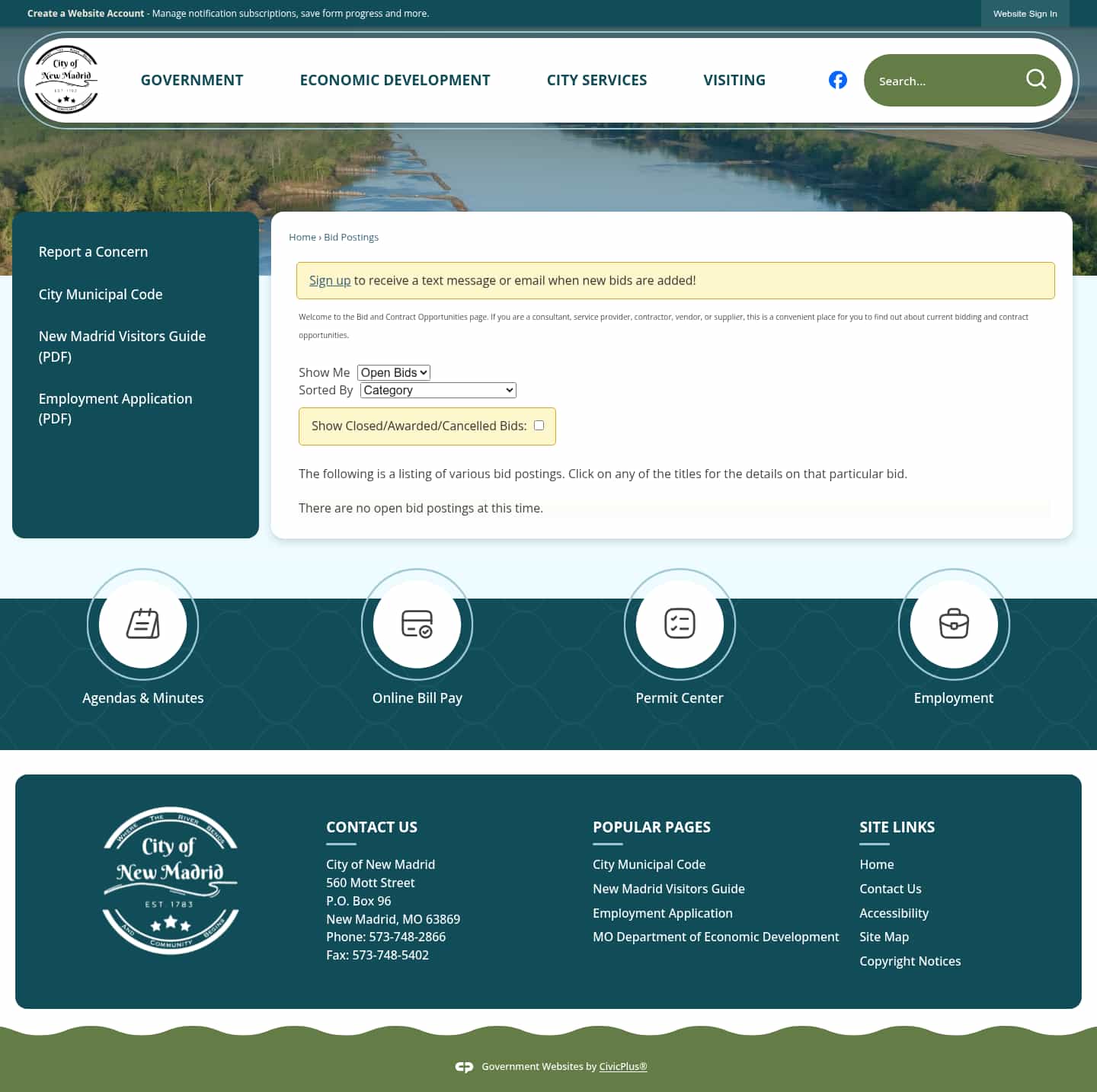The image size is (1097, 1092).
Task: Click the CivicPlus® link
Action: tap(623, 1067)
